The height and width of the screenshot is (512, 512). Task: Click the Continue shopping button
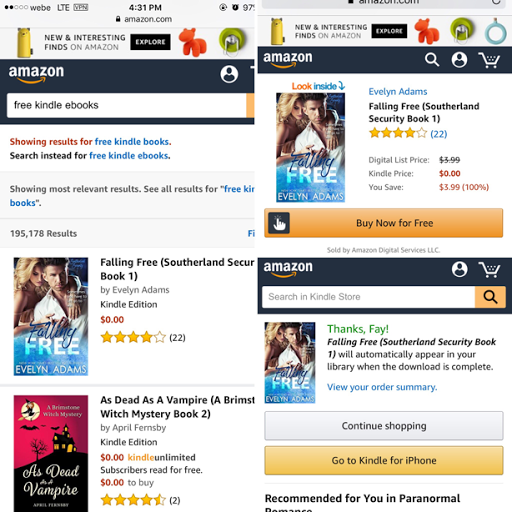pyautogui.click(x=384, y=426)
